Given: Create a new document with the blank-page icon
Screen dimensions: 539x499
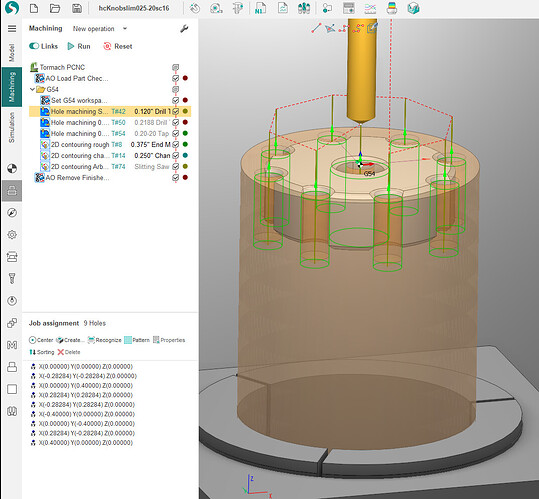Looking at the screenshot, I should click(34, 8).
